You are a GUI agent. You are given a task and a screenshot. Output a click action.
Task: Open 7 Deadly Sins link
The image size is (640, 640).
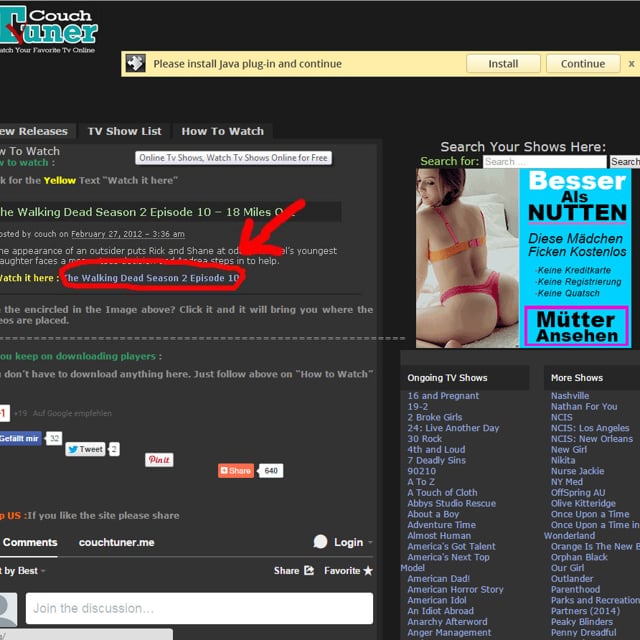click(436, 460)
